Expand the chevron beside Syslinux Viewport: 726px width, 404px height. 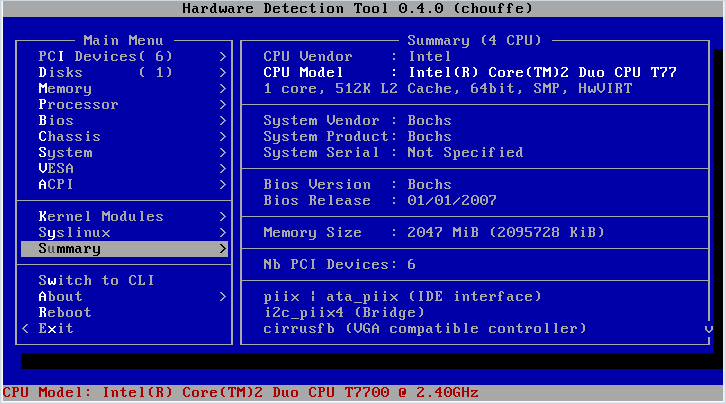[223, 233]
